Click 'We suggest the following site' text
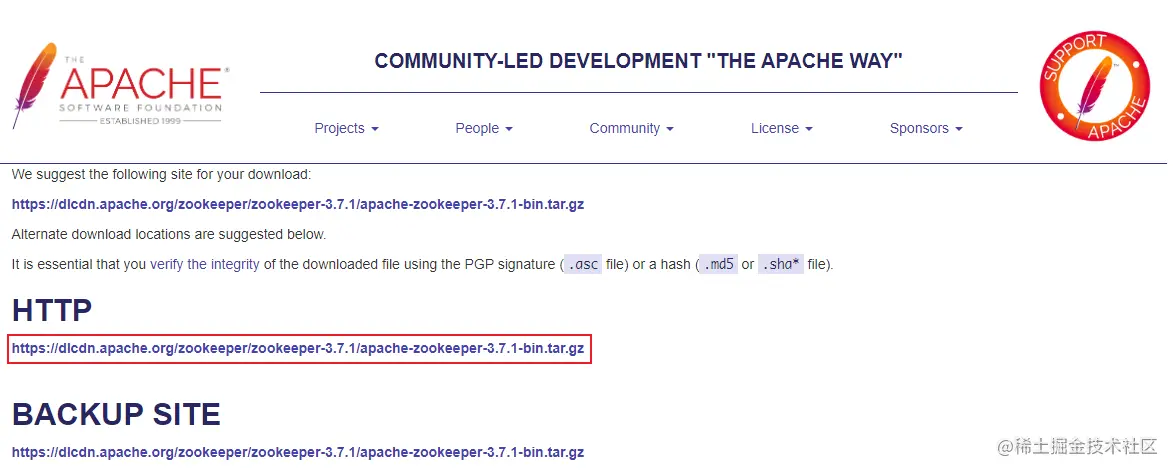Screen dimensions: 1173x472 pos(162,174)
